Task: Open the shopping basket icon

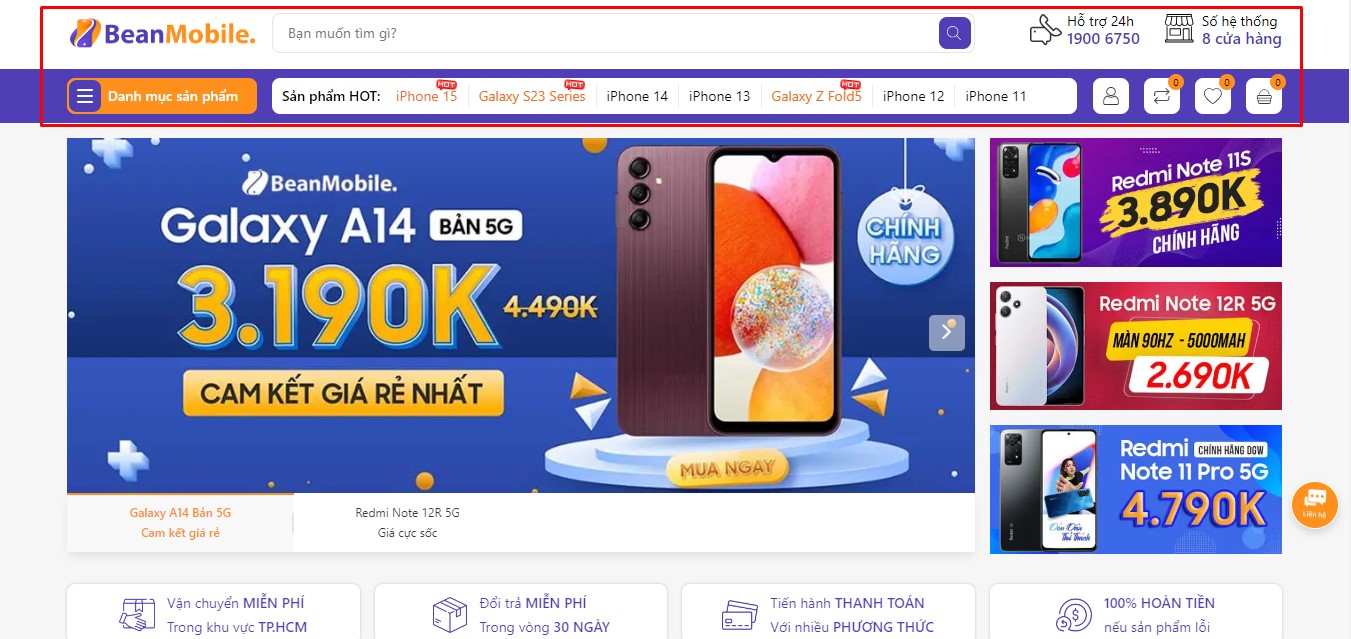Action: tap(1264, 96)
